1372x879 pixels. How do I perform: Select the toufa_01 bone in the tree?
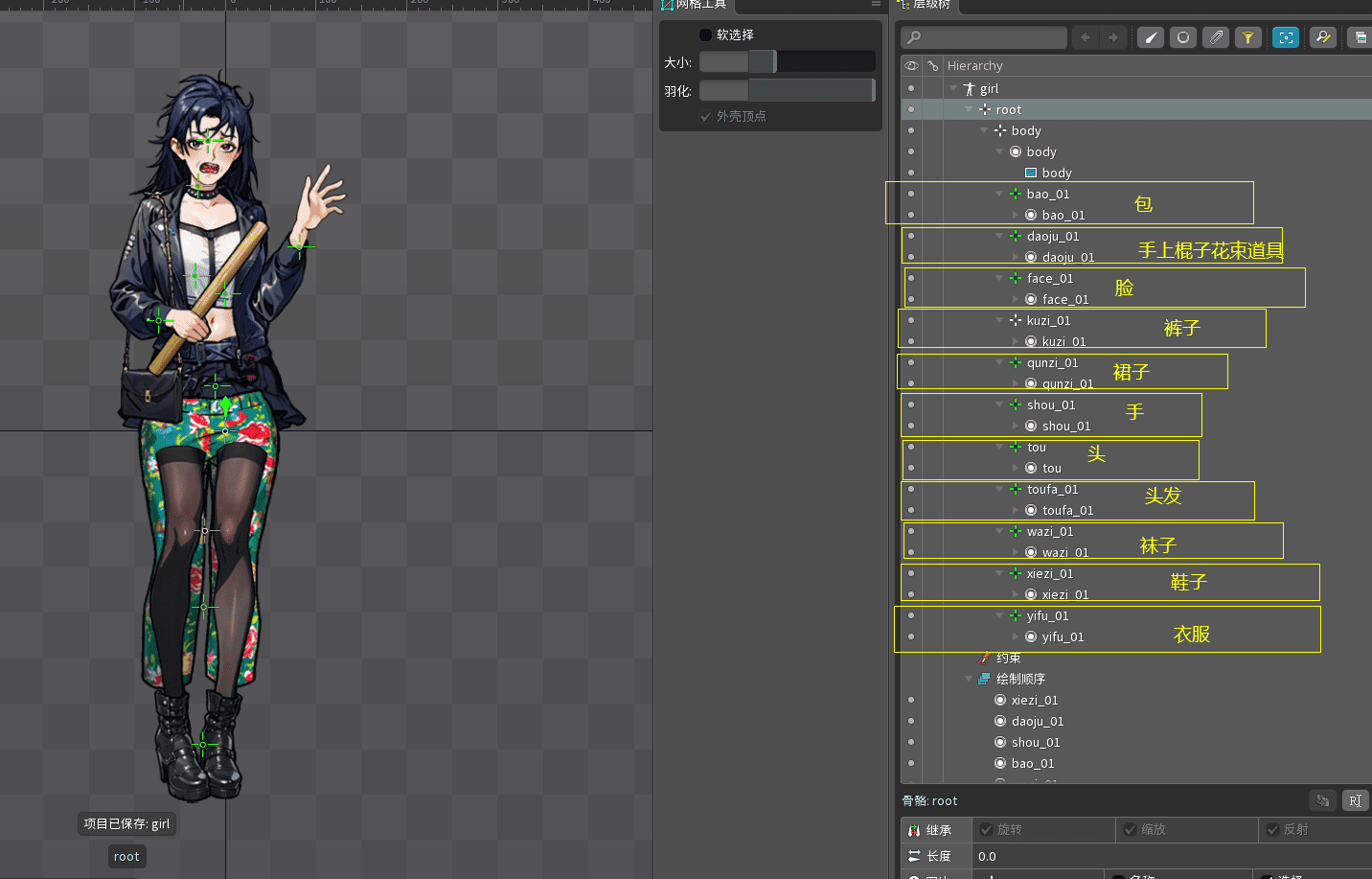[x=1052, y=489]
